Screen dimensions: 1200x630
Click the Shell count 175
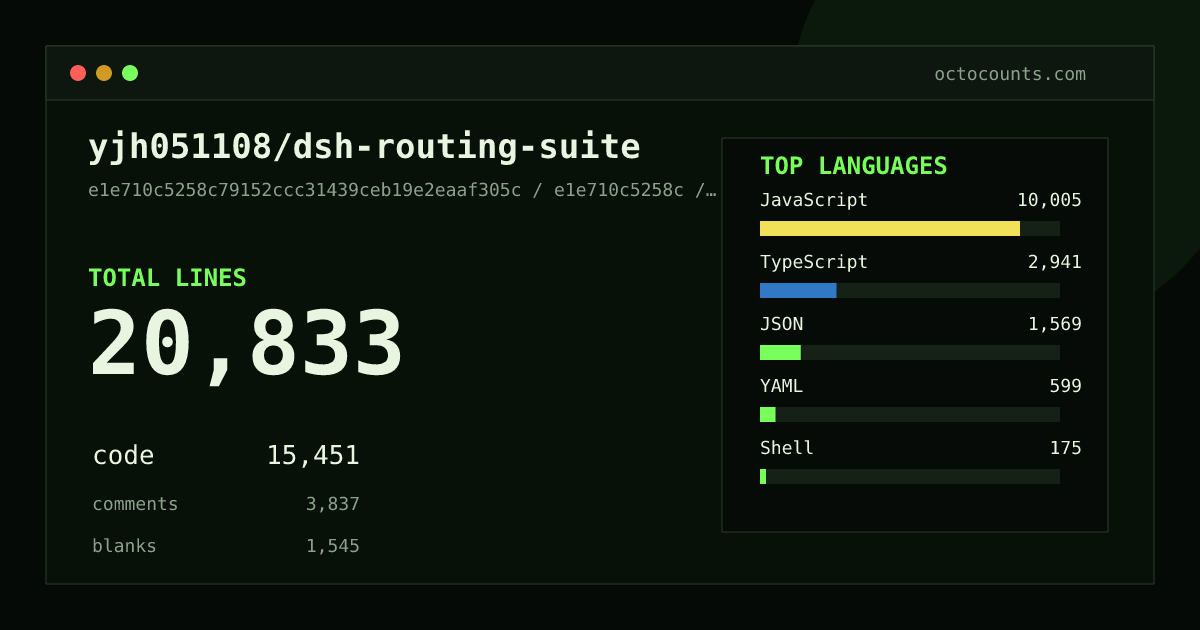click(1065, 448)
